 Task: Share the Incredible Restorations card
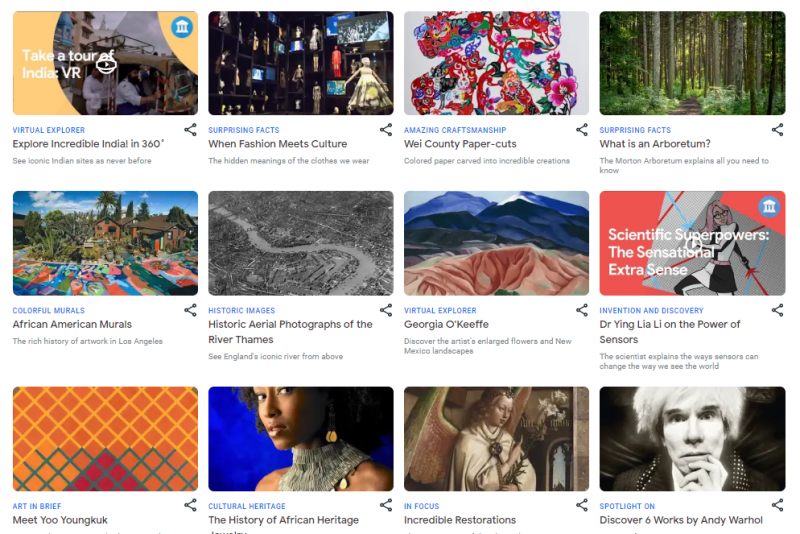(582, 505)
